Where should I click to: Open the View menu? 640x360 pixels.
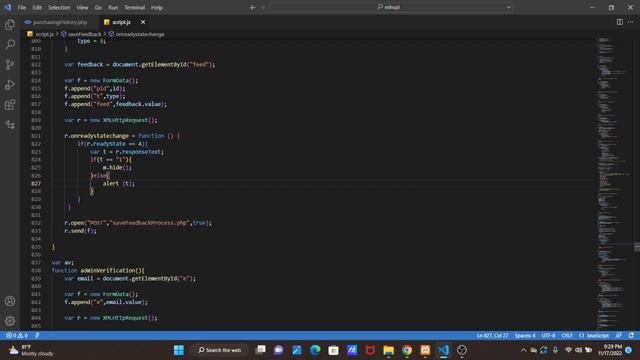click(x=82, y=7)
